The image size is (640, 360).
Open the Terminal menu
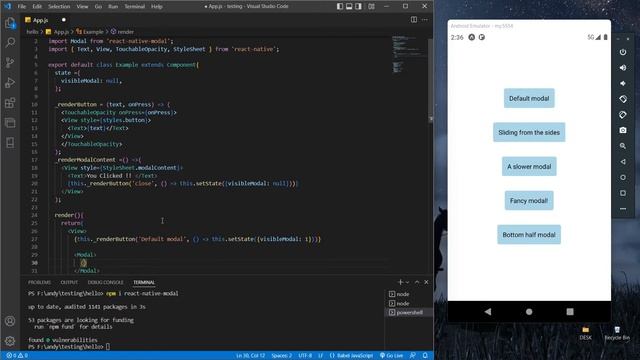pos(135,6)
